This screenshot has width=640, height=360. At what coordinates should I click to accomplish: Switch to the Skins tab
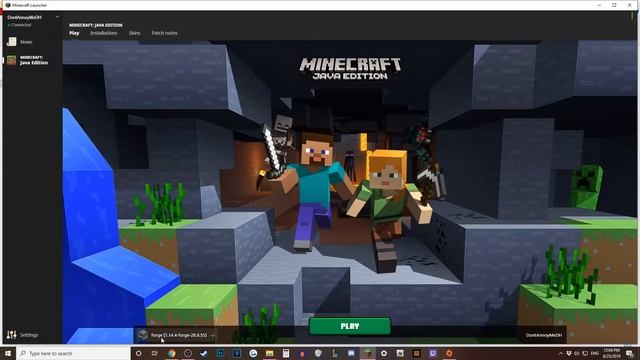(x=135, y=33)
